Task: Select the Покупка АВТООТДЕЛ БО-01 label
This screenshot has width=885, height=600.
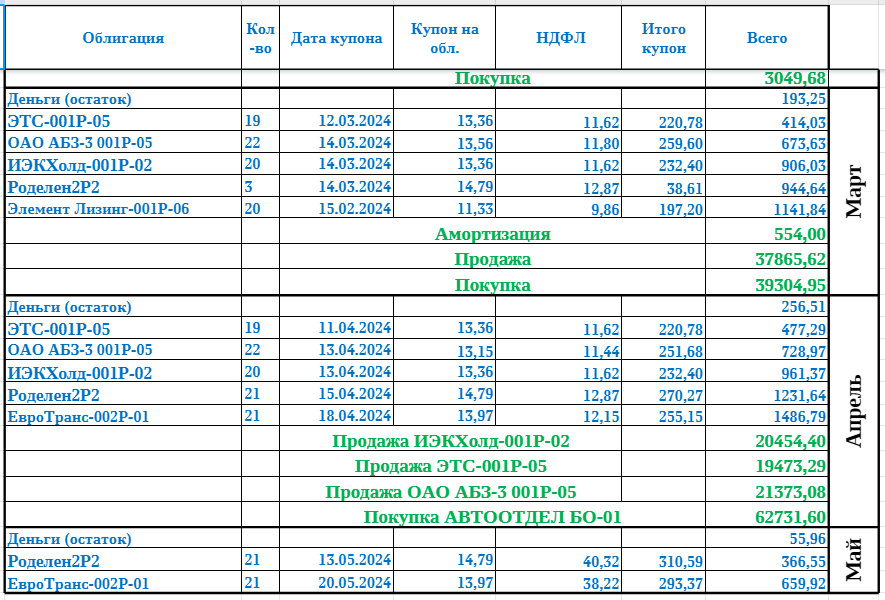Action: [x=492, y=516]
